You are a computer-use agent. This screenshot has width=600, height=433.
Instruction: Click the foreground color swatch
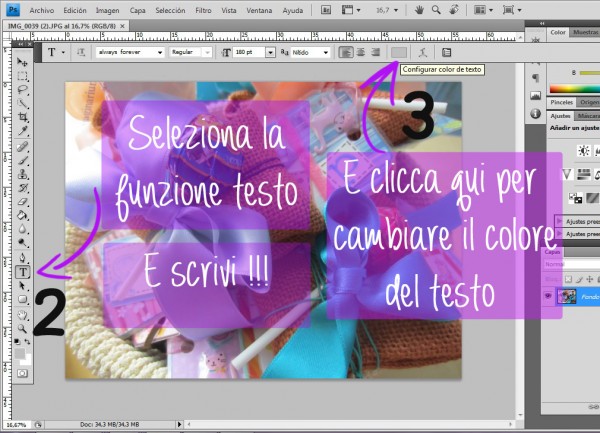tap(19, 353)
